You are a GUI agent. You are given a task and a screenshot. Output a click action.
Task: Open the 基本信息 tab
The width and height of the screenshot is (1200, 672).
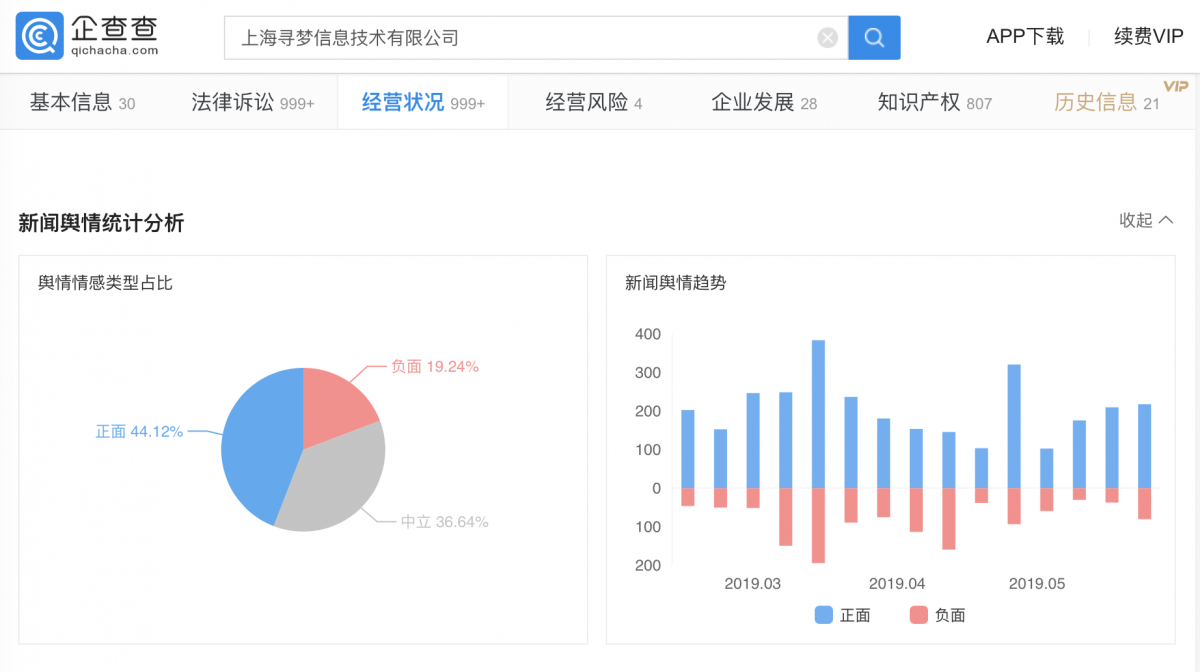pyautogui.click(x=82, y=102)
